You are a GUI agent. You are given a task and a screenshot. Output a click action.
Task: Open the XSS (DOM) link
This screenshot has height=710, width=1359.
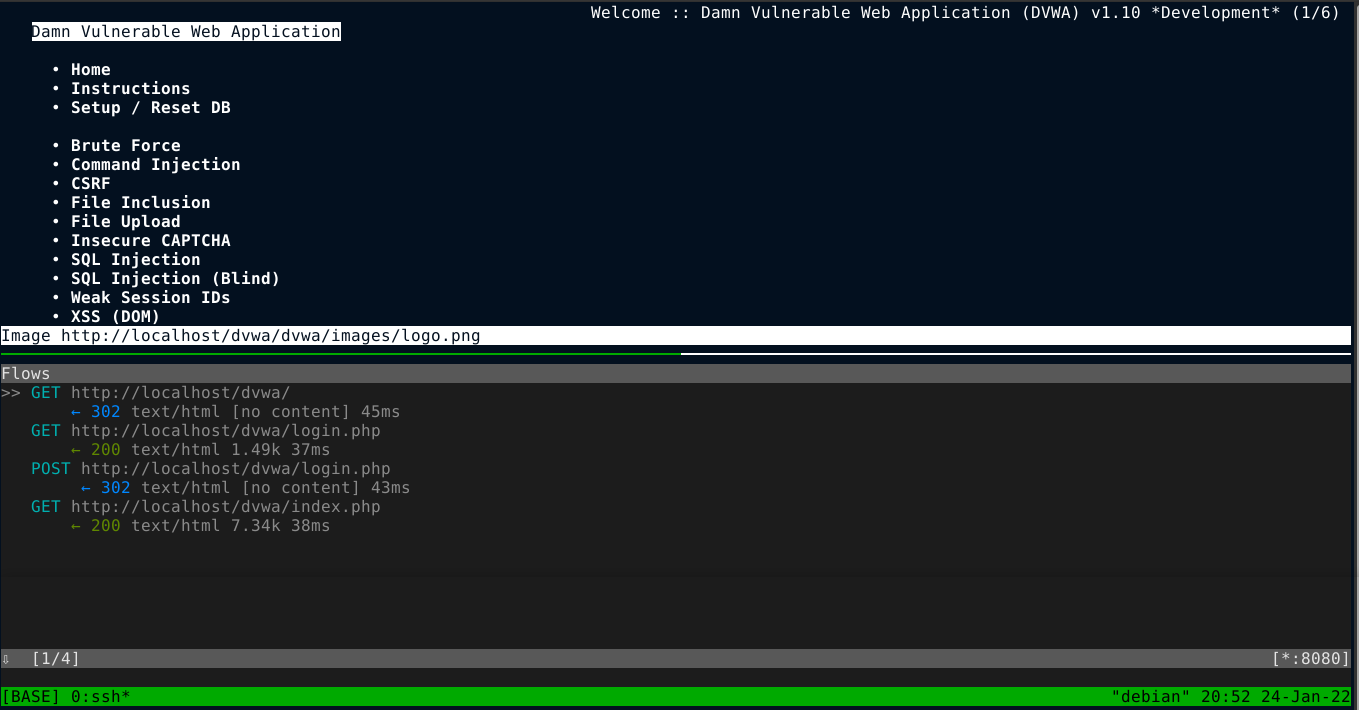(x=115, y=317)
